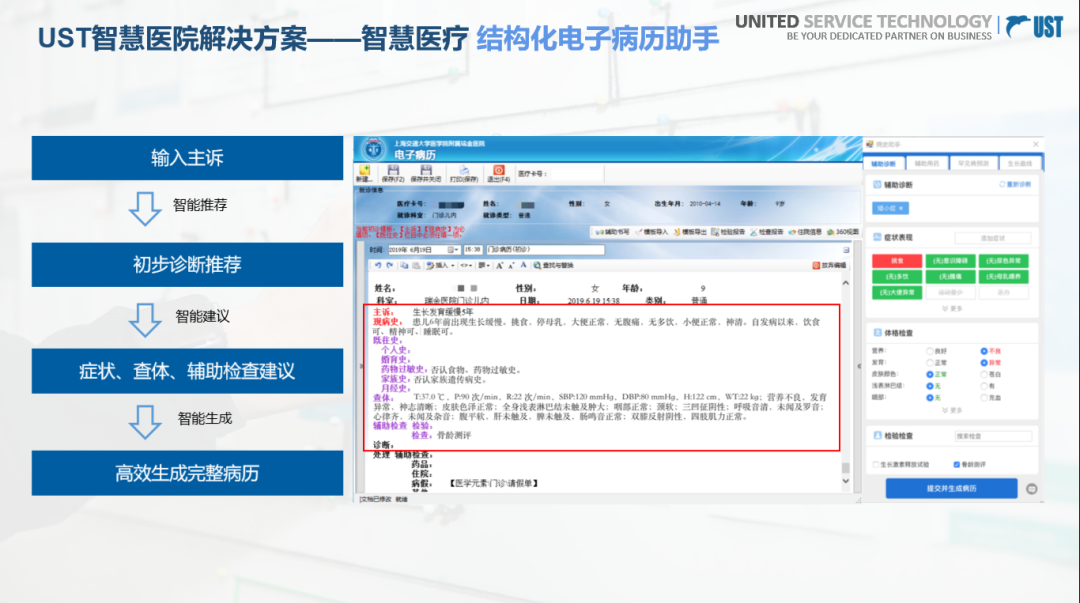Click the 保存并关闭 save and close icon
The height and width of the screenshot is (603, 1080).
(x=426, y=170)
